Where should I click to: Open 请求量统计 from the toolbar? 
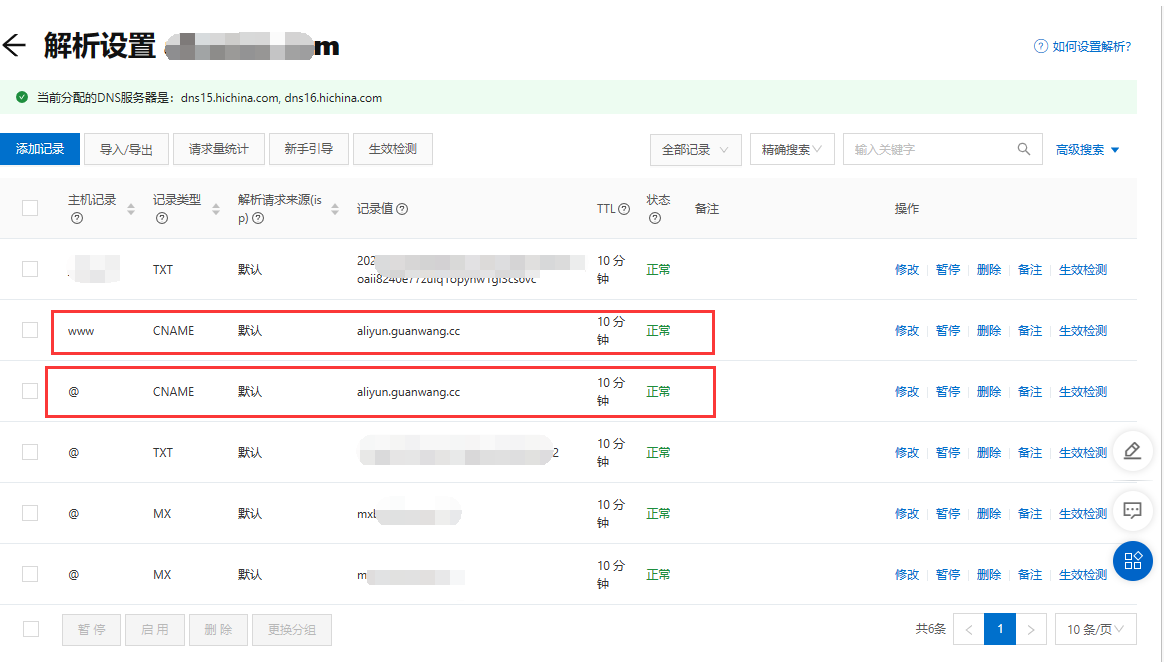point(219,149)
